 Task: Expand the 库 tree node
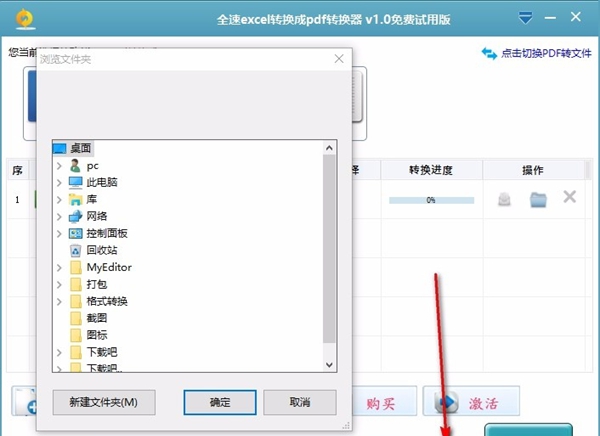pyautogui.click(x=59, y=199)
